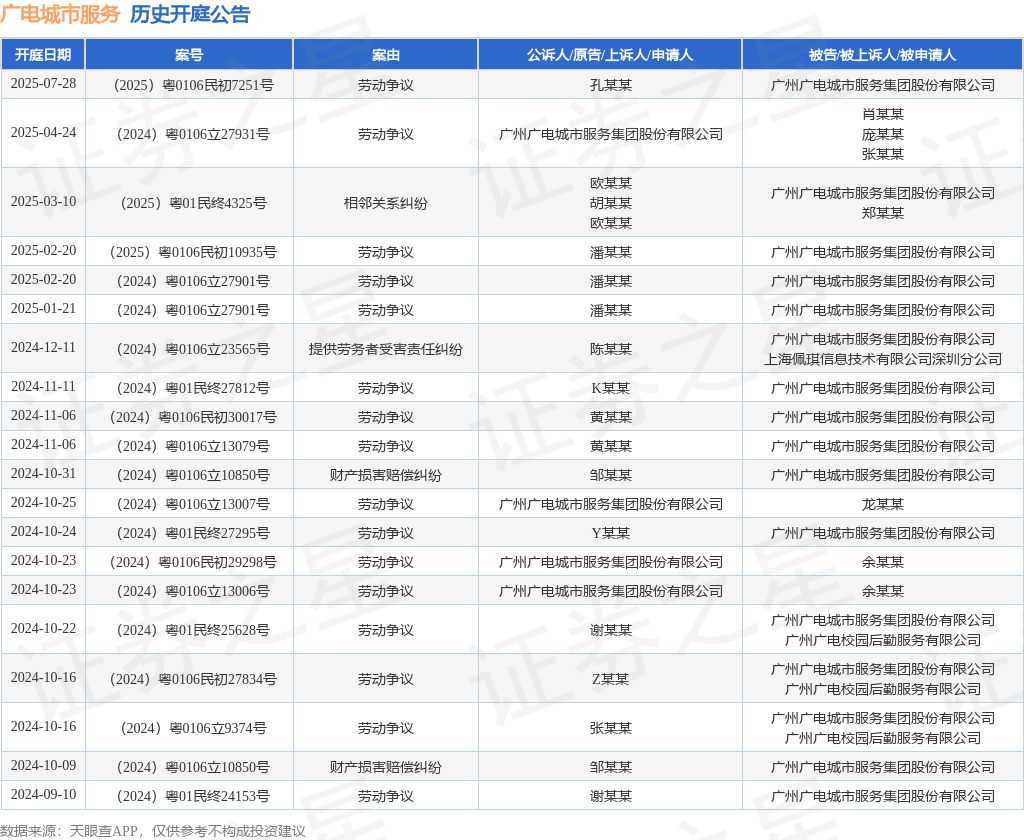Click plaintiff name 孔某某

pos(610,85)
